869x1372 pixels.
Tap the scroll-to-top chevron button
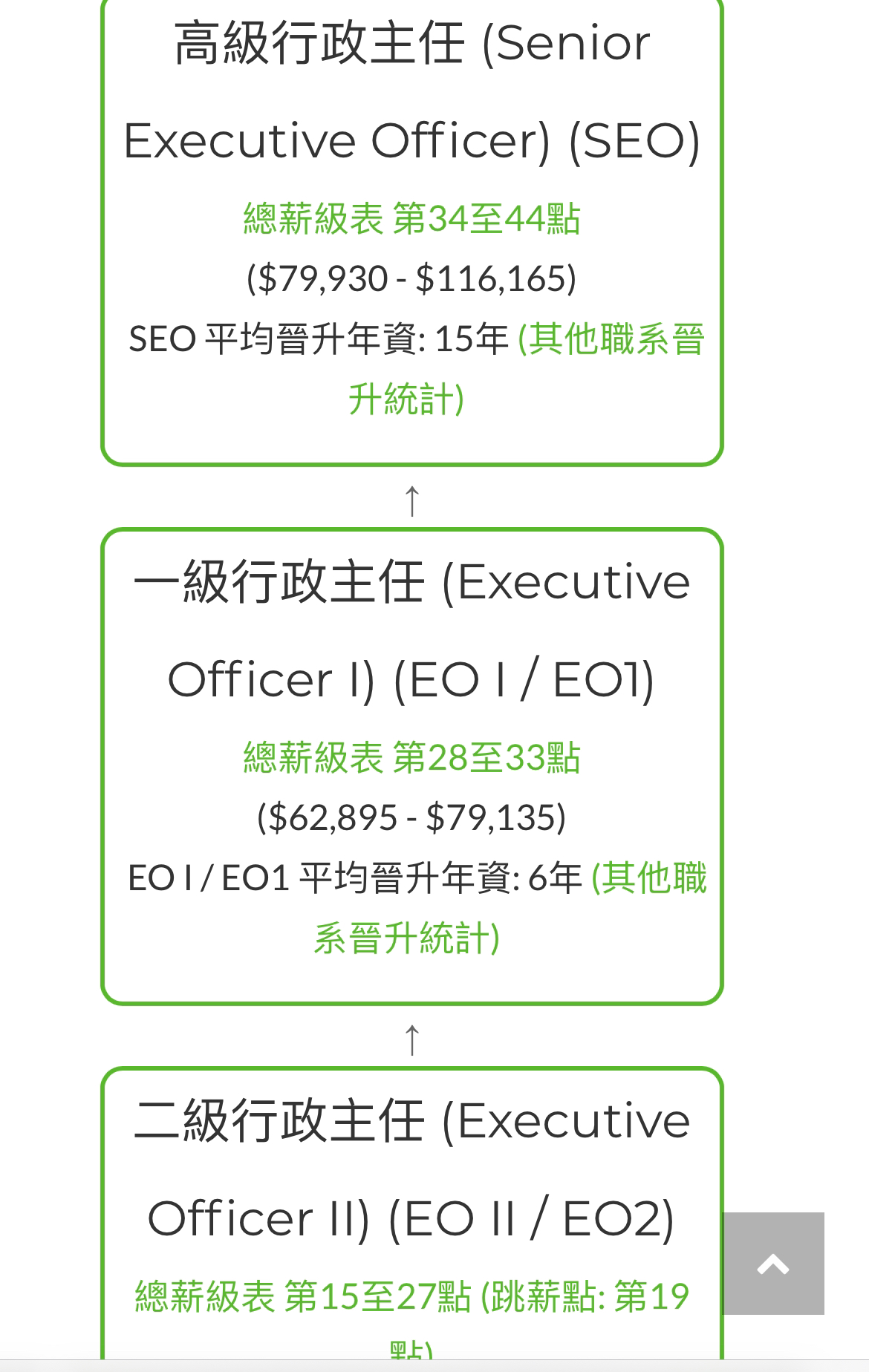click(772, 1264)
